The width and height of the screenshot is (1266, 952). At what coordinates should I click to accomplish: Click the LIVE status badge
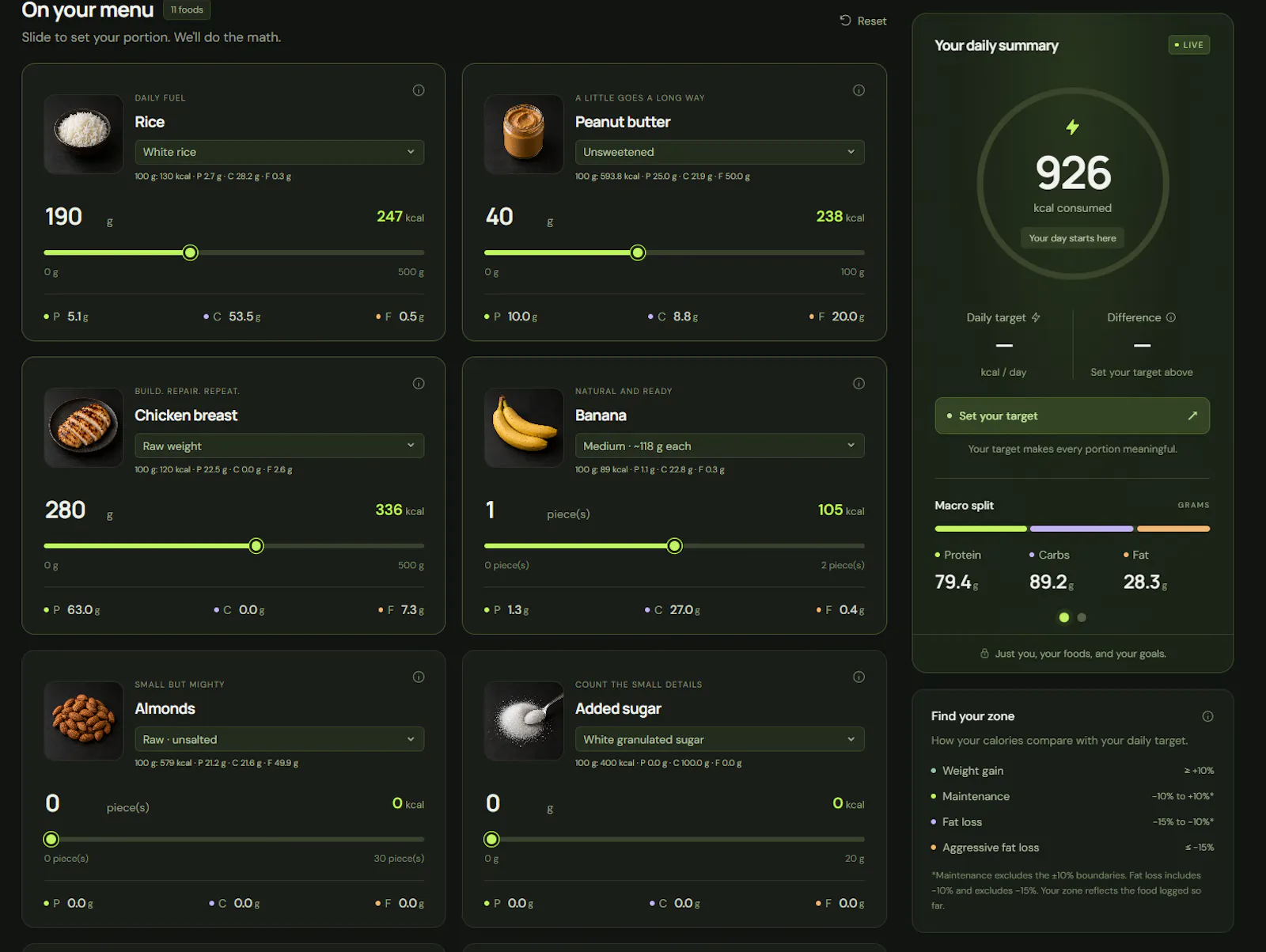pos(1188,45)
